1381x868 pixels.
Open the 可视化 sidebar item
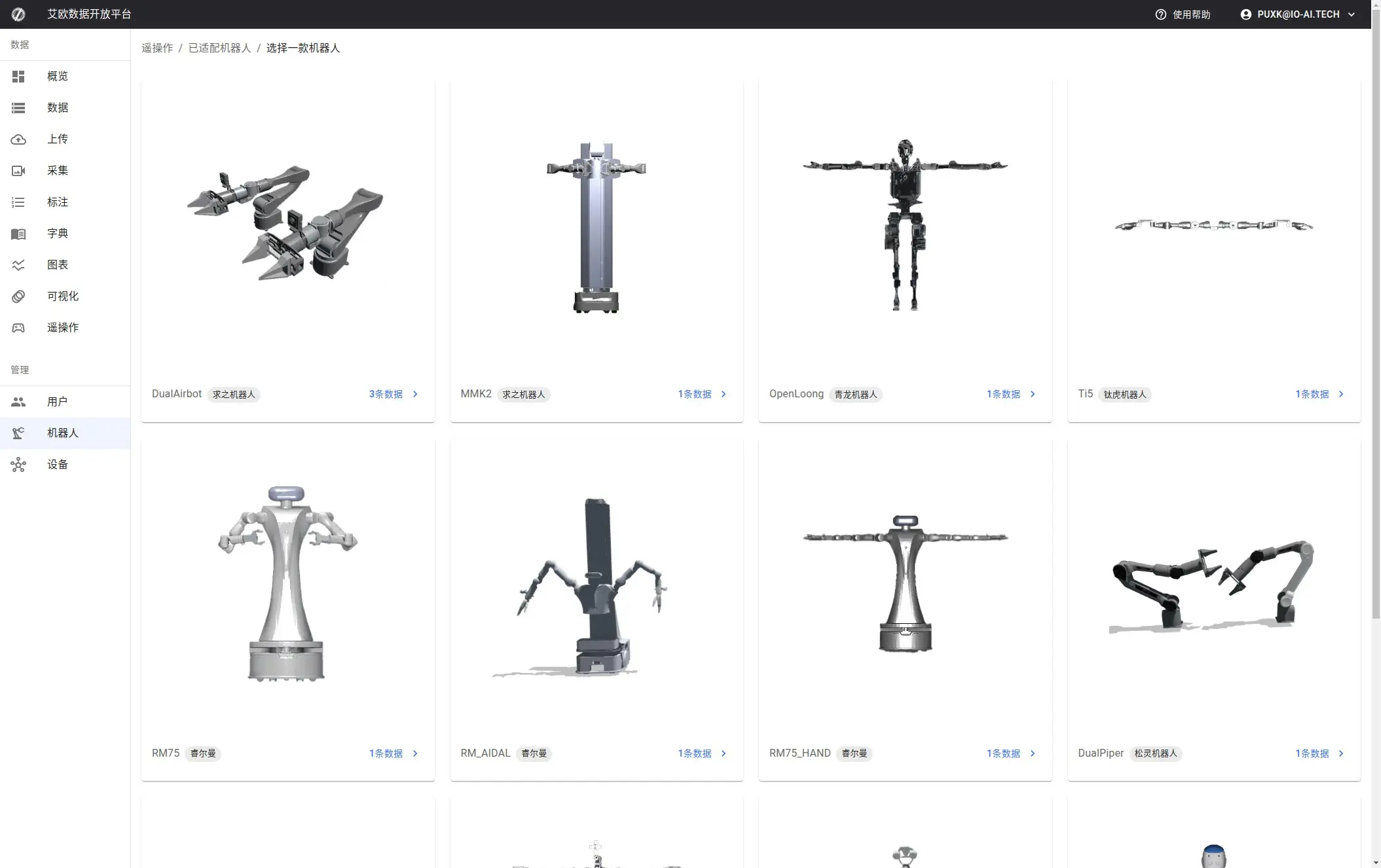(62, 297)
